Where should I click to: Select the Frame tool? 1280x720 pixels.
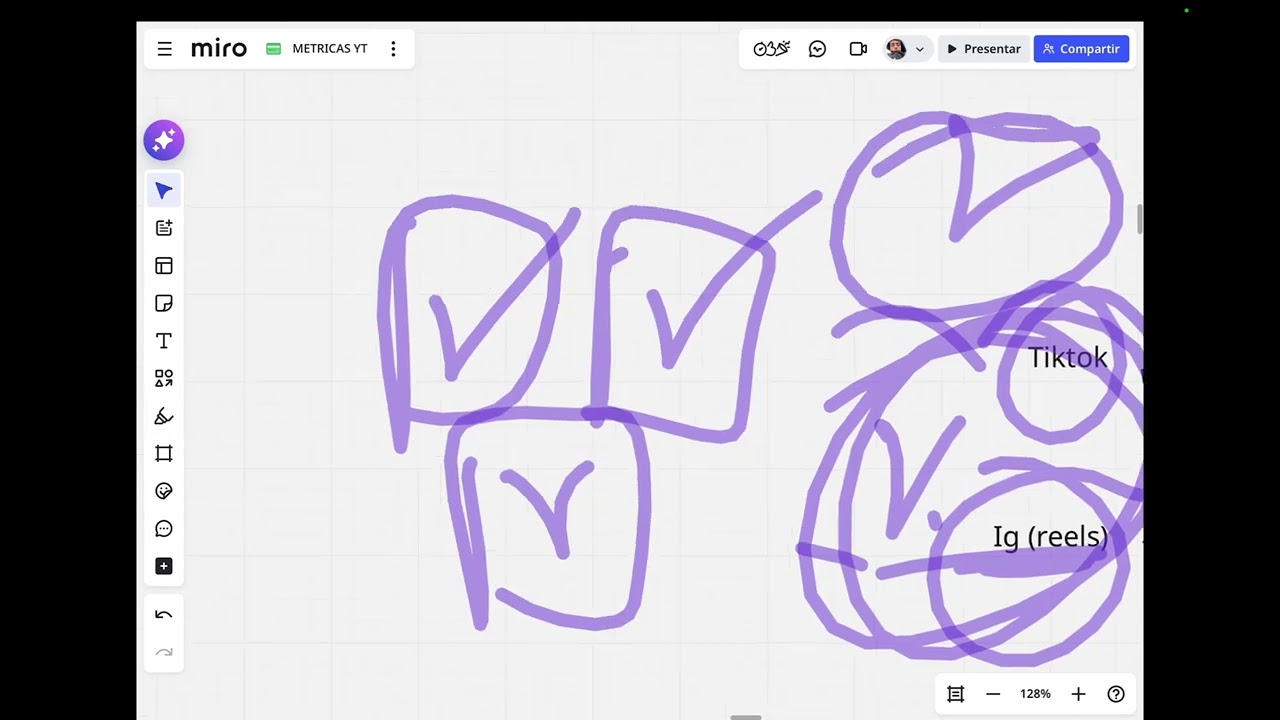click(x=164, y=454)
